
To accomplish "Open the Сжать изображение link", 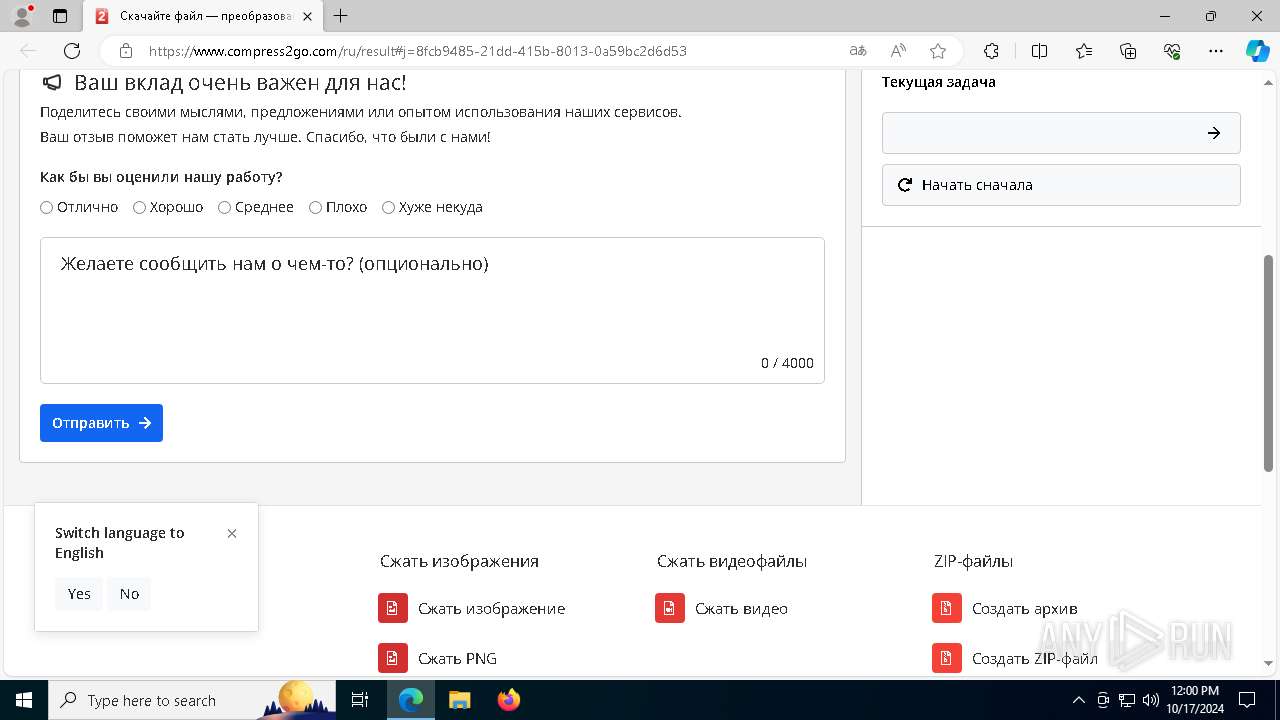I will (491, 608).
